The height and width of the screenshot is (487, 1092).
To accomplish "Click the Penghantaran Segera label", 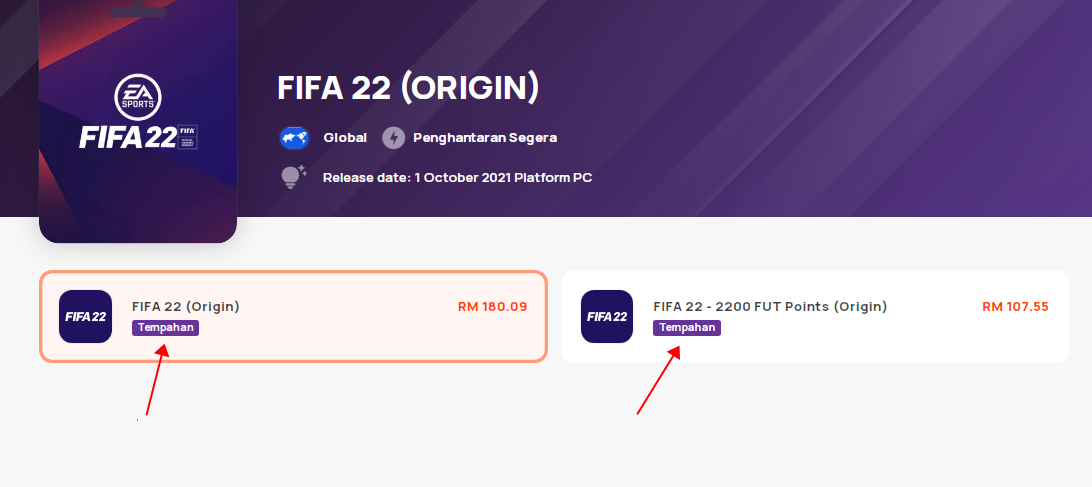I will tap(485, 138).
